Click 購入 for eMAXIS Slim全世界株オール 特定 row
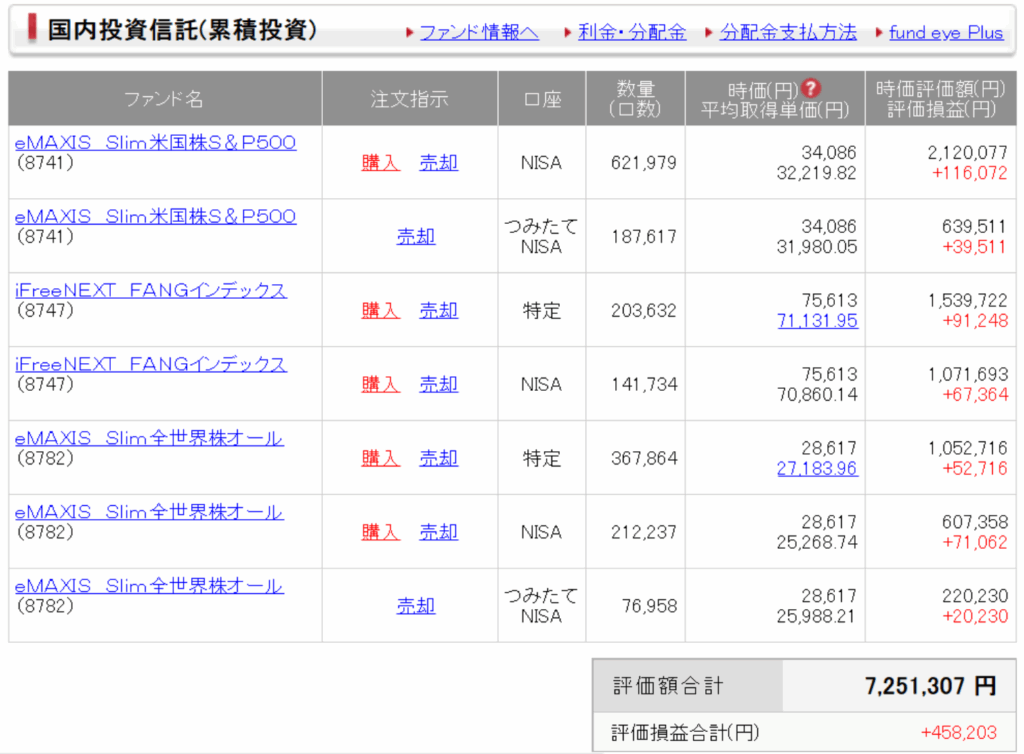 point(380,457)
